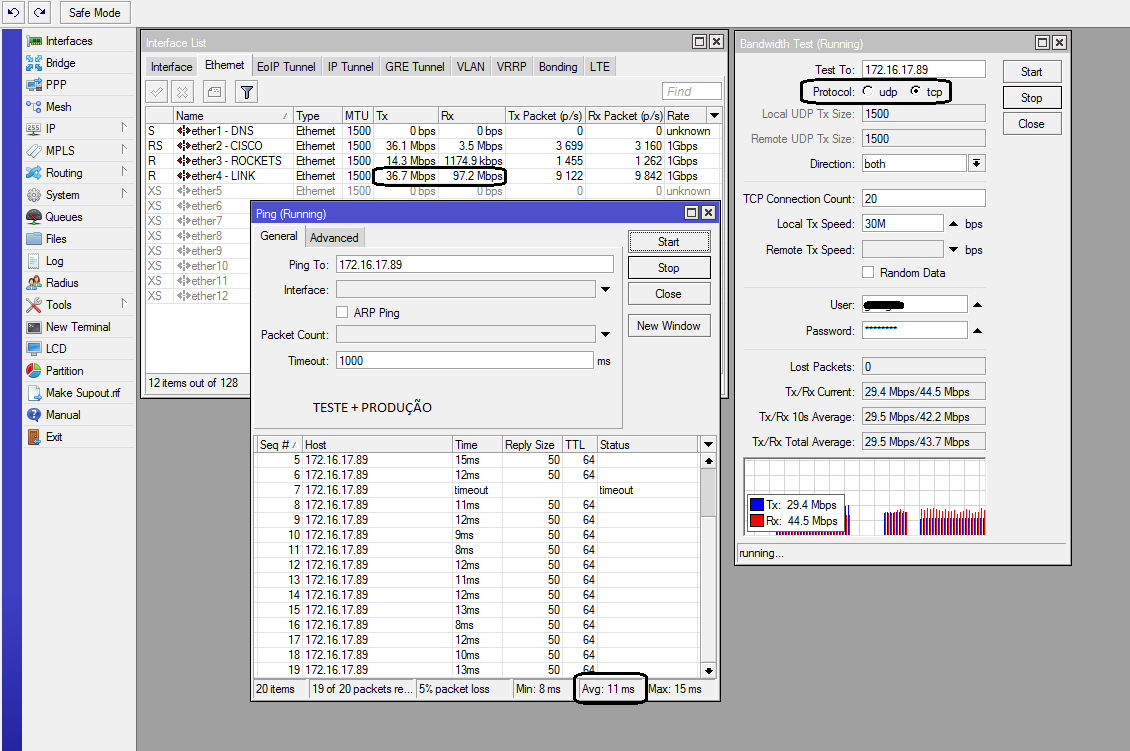Click the Ping To address field
The height and width of the screenshot is (751, 1130).
click(x=474, y=265)
